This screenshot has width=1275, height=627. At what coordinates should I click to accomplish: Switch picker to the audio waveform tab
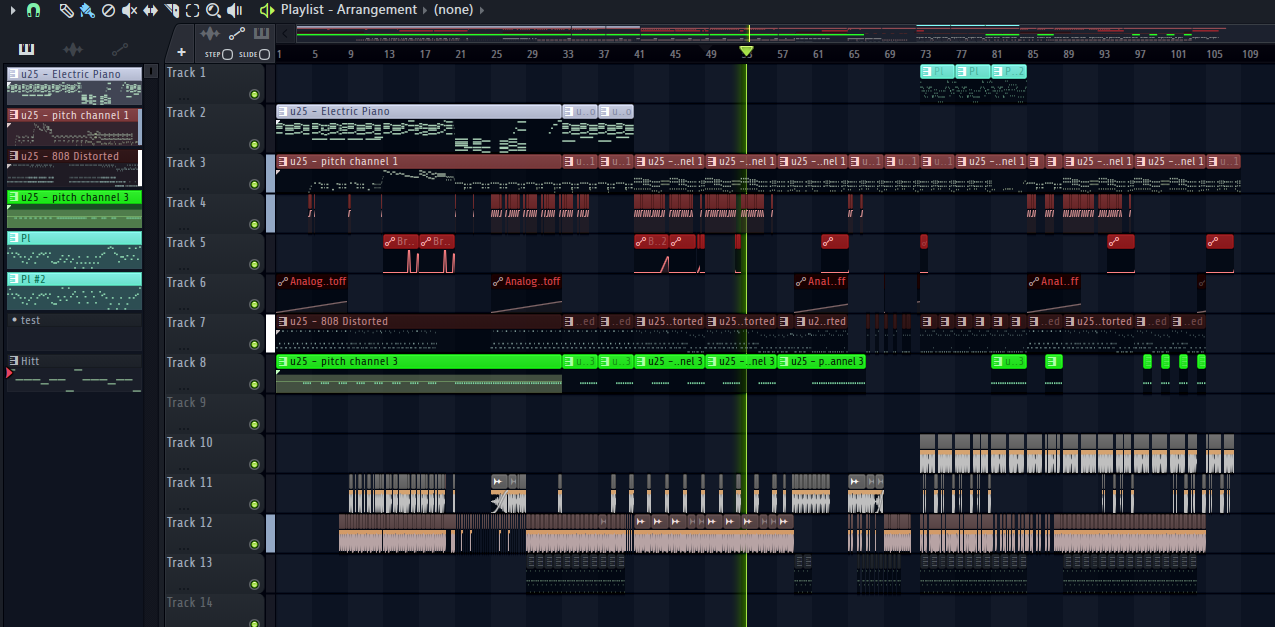(73, 49)
